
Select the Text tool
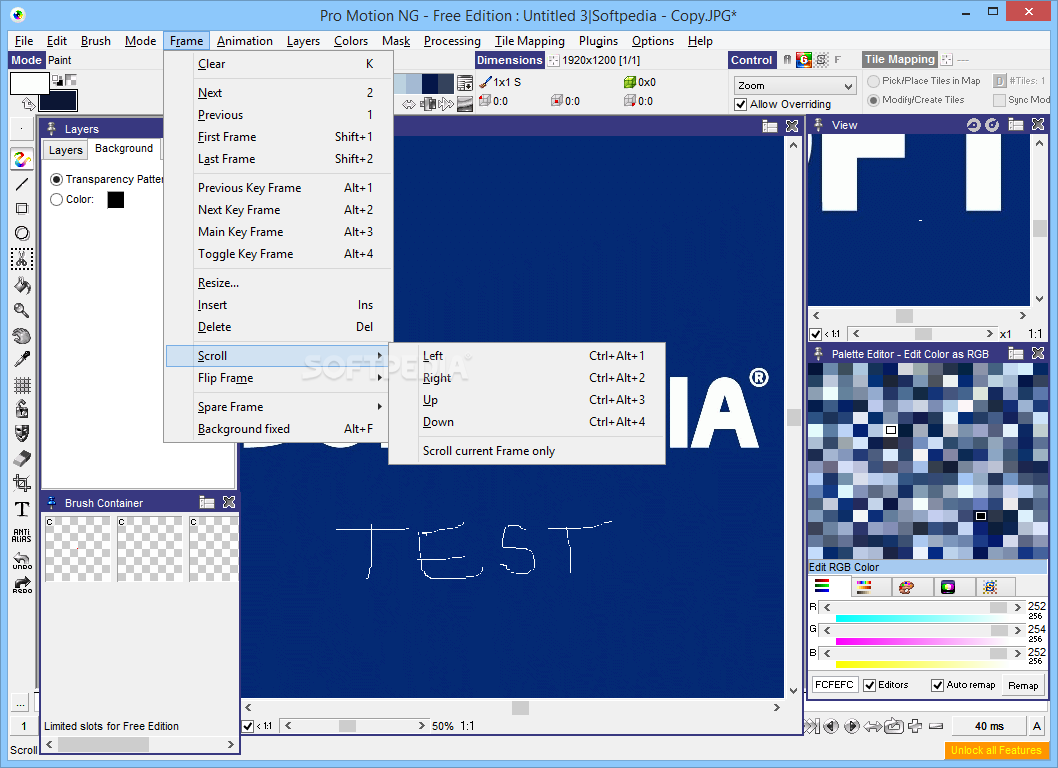click(x=22, y=509)
